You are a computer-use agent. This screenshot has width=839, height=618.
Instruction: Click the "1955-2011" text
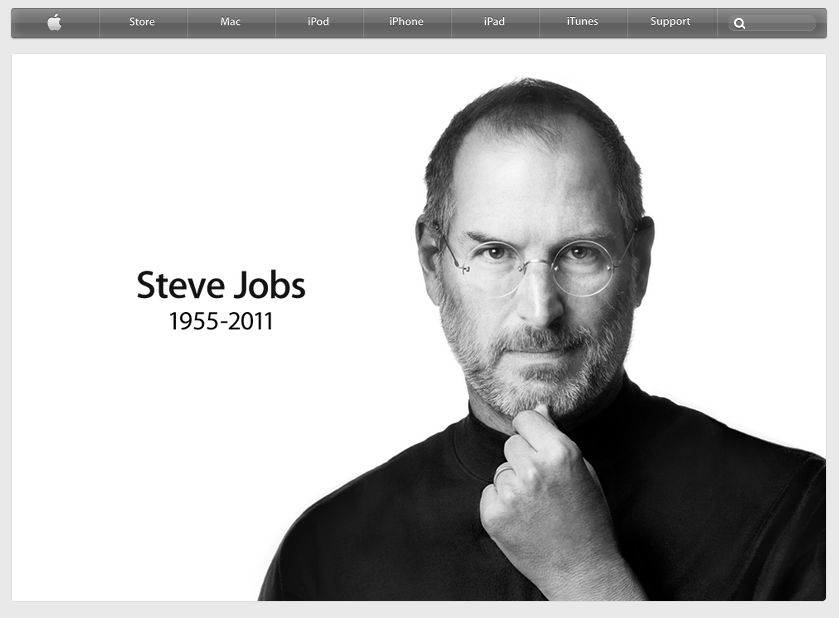coord(221,322)
